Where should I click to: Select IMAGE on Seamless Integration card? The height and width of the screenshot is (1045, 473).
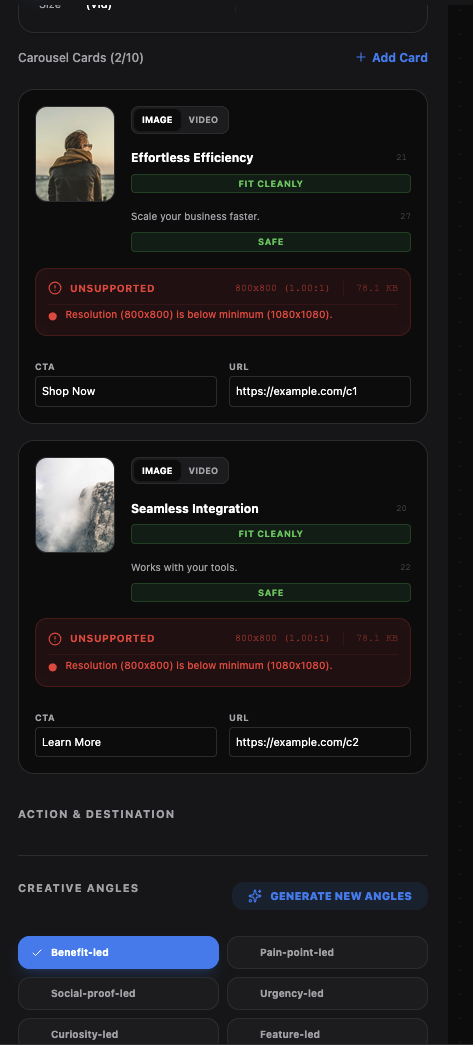157,471
